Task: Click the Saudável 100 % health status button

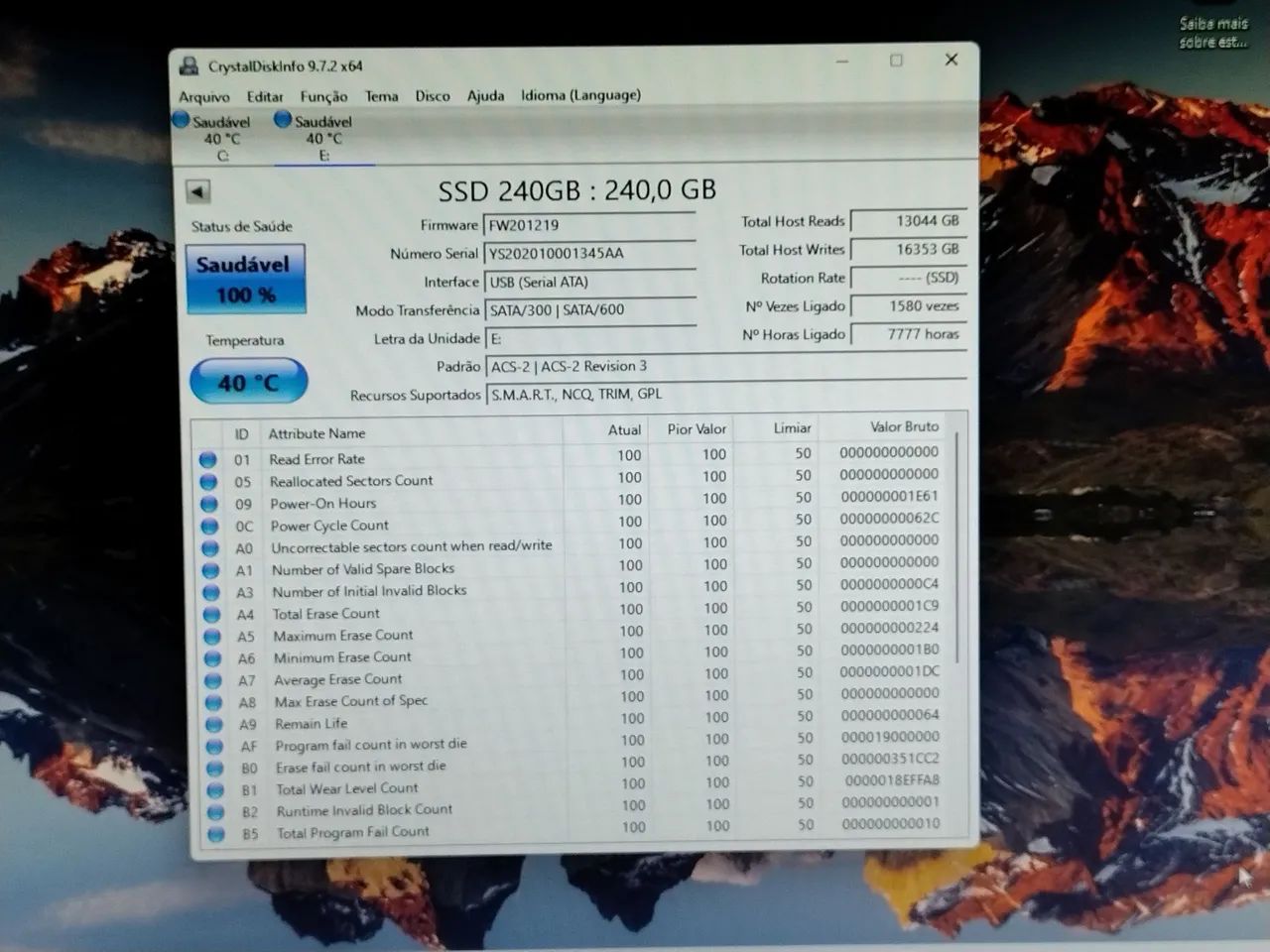Action: 245,279
